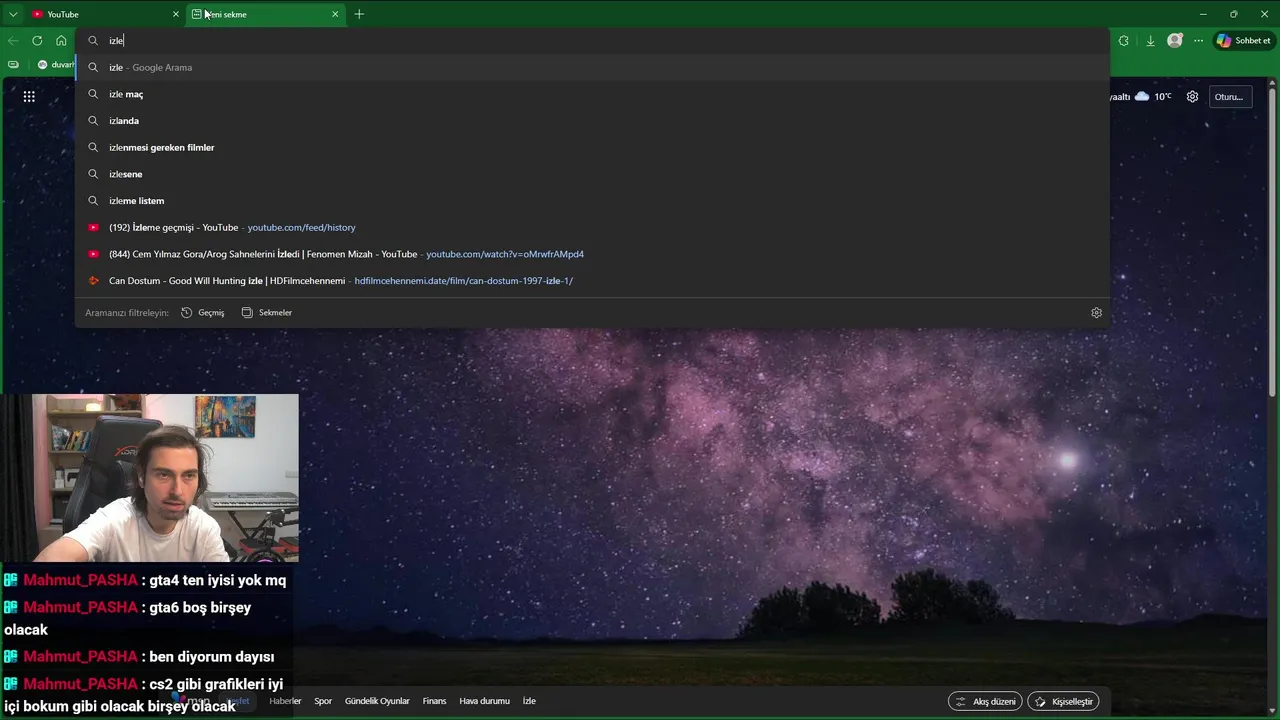1280x720 pixels.
Task: Switch to the YouTube tab
Action: (105, 14)
